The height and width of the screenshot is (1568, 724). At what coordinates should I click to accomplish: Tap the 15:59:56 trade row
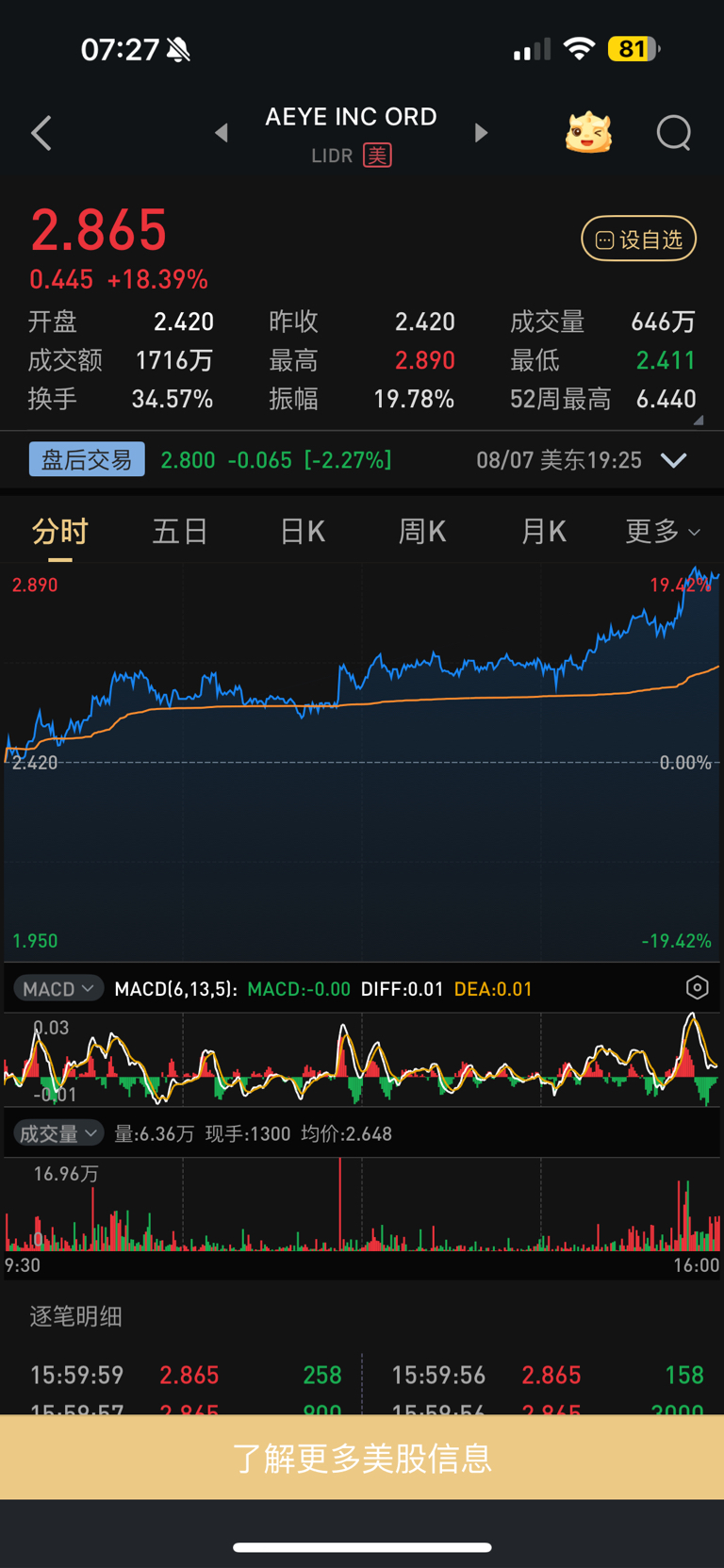[x=548, y=1375]
